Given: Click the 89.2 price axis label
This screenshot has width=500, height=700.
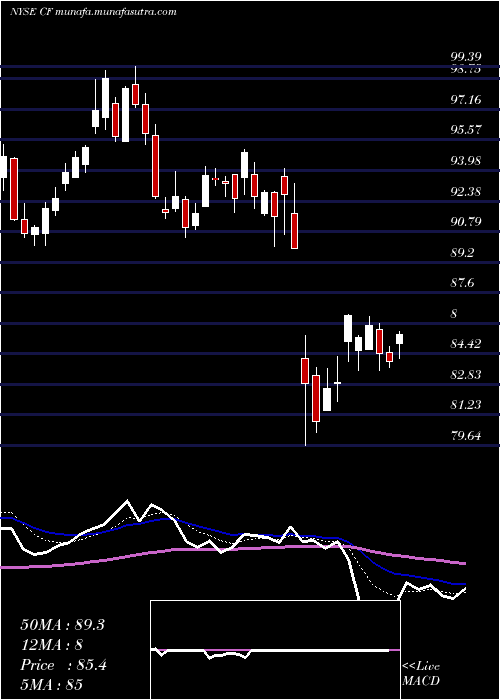Looking at the screenshot, I should pyautogui.click(x=462, y=253).
